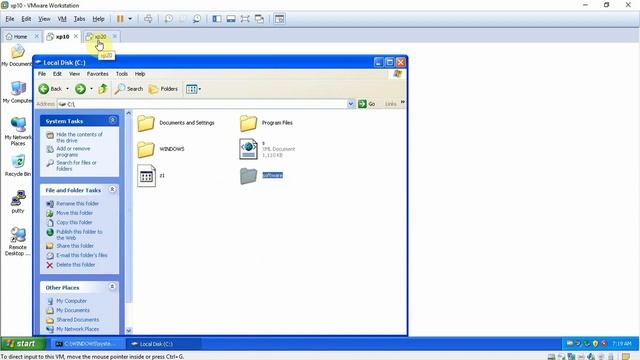This screenshot has width=640, height=360.
Task: Click Rename this folder
Action: click(77, 203)
